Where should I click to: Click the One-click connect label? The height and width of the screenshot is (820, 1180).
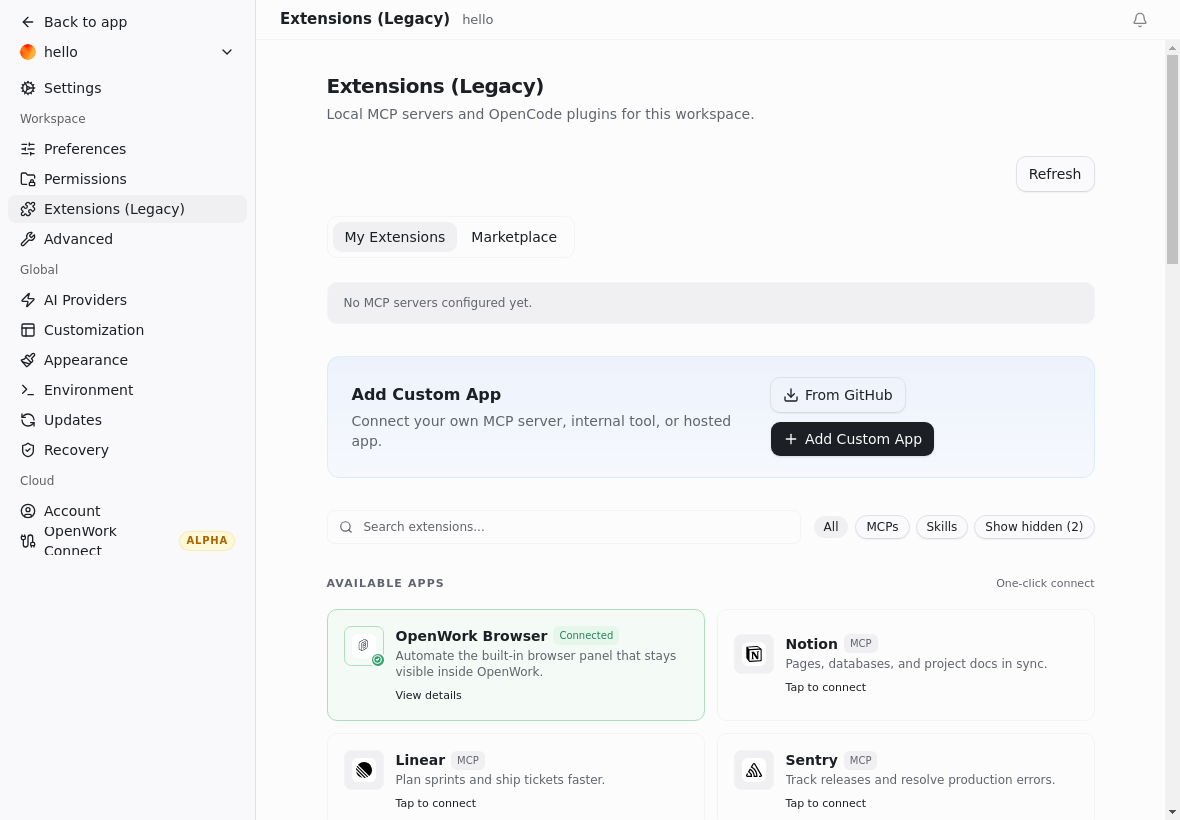(1045, 583)
